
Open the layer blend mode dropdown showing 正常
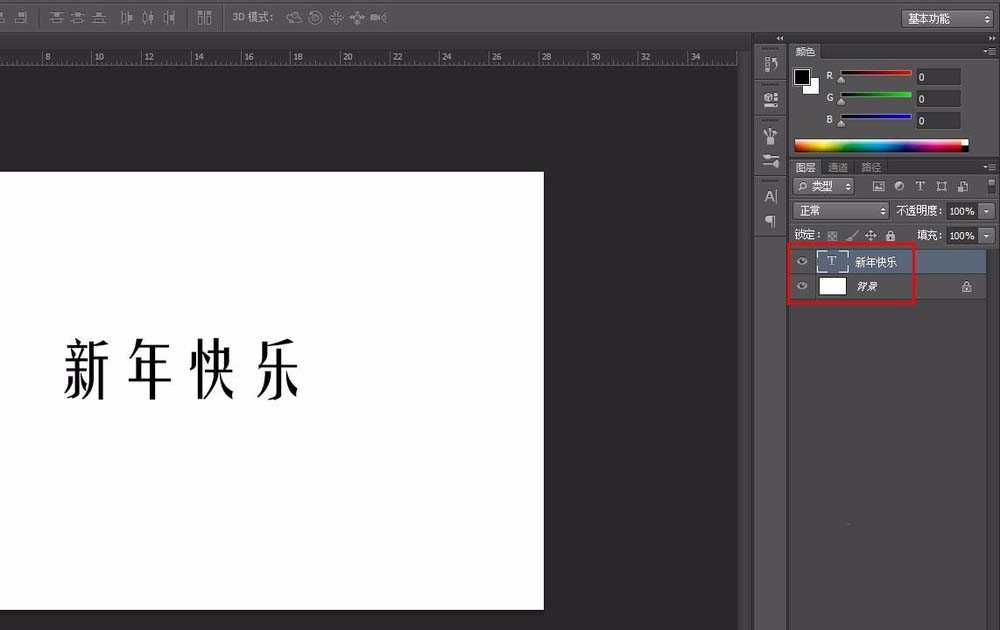(840, 211)
